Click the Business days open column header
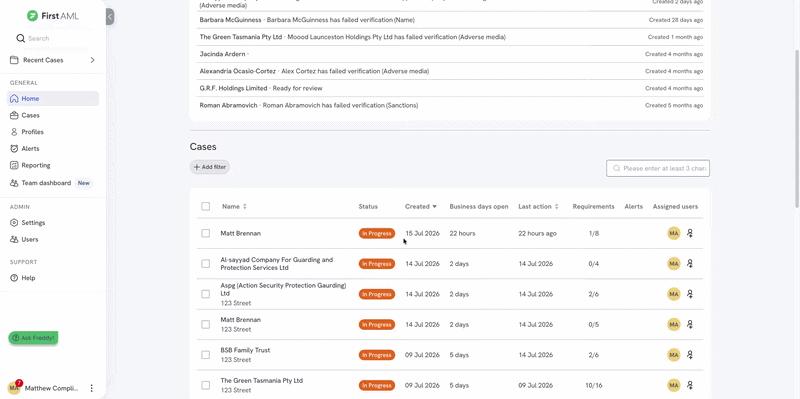 (479, 207)
